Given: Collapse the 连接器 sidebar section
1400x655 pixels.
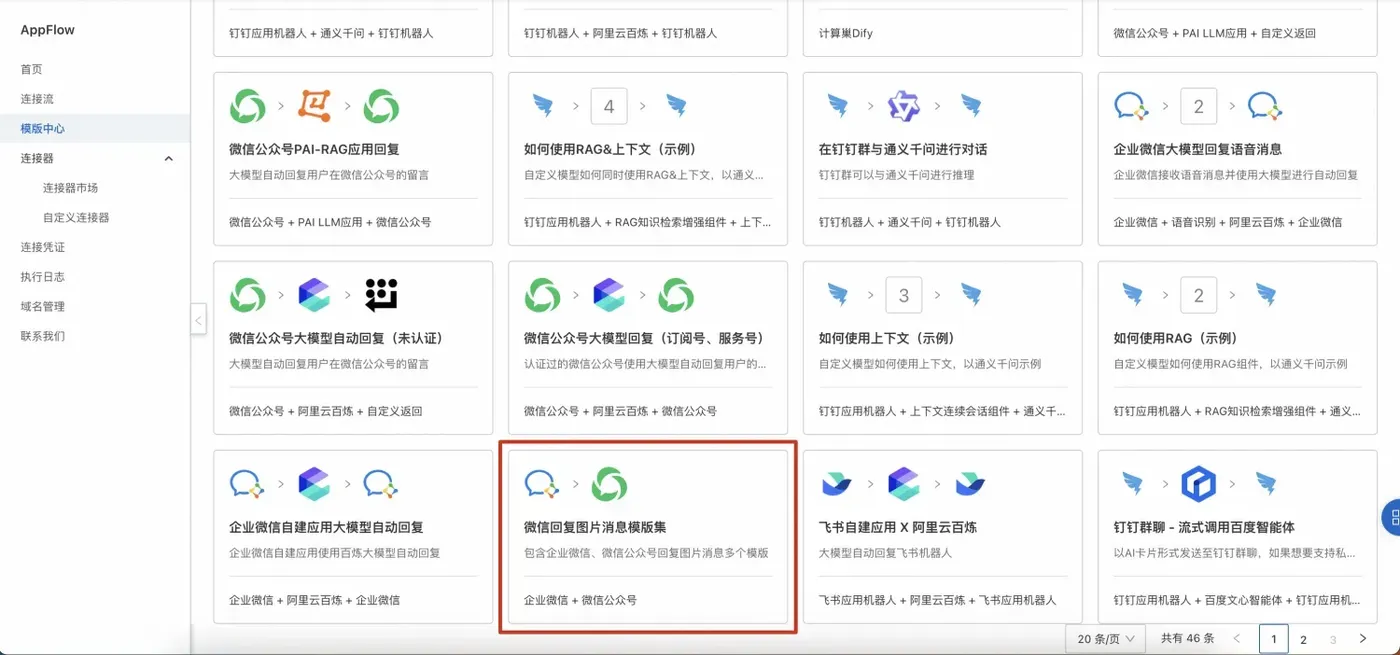Looking at the screenshot, I should (168, 158).
